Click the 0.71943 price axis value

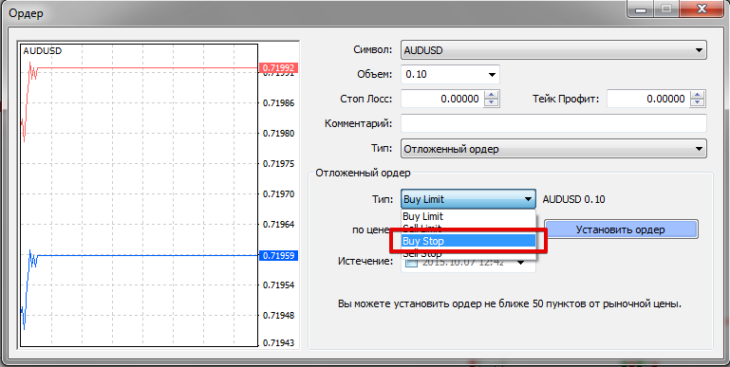click(279, 343)
